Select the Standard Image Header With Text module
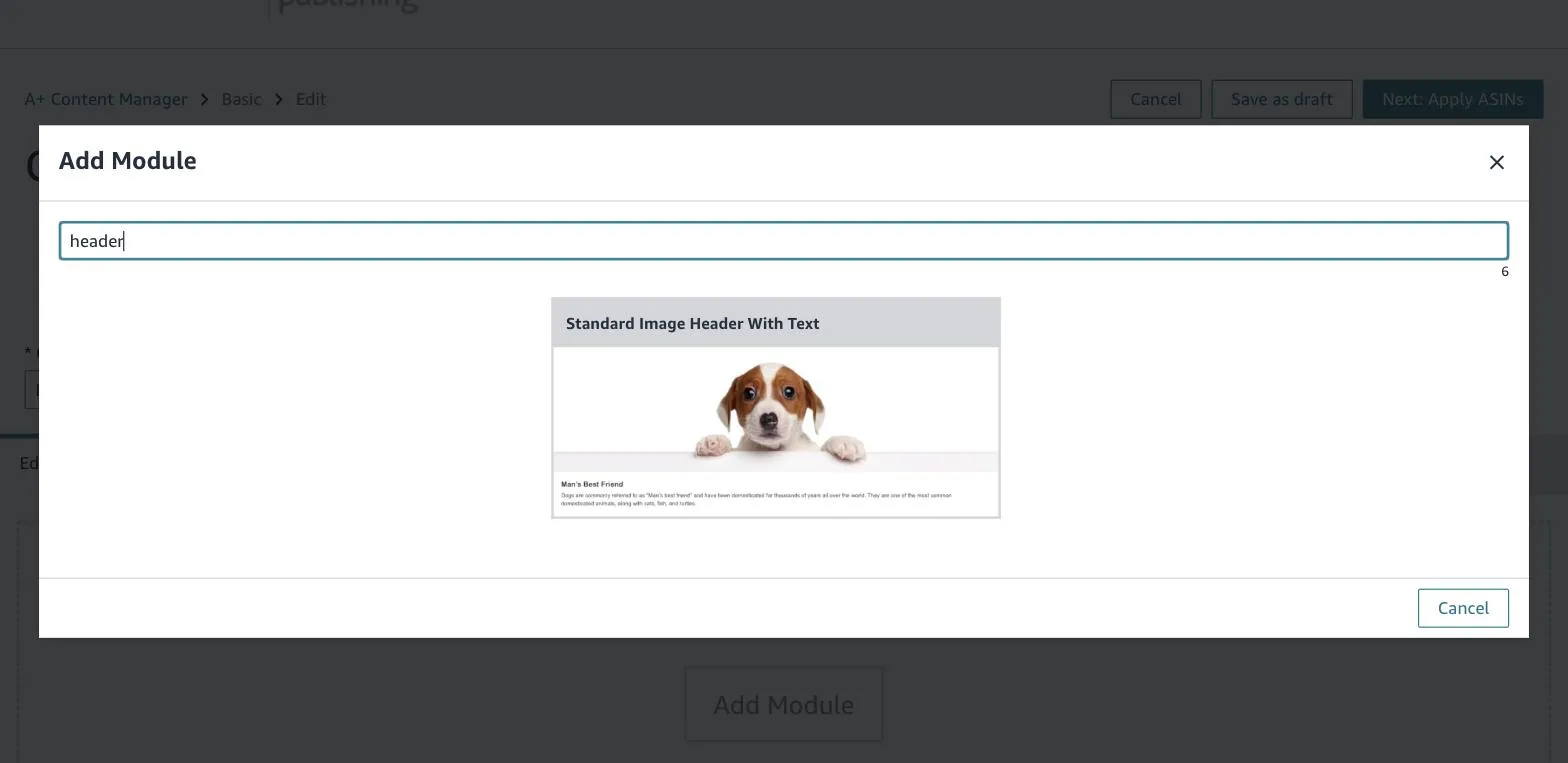 [x=776, y=408]
